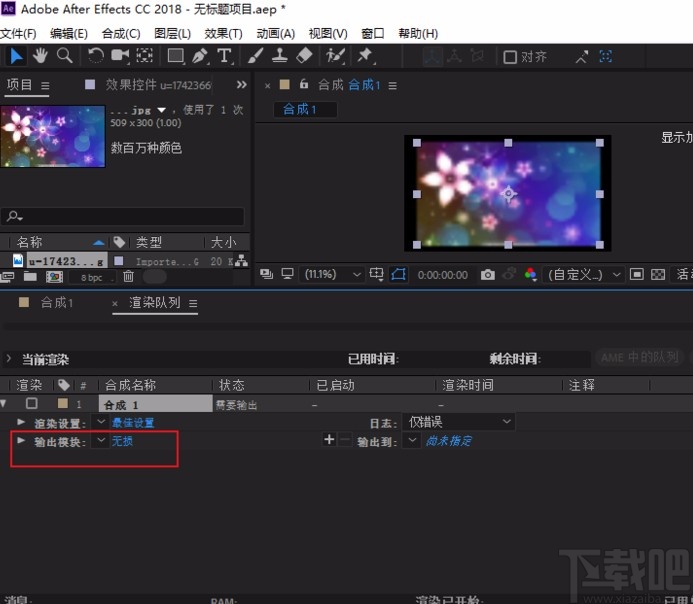
Task: Click the interpret footage icon
Action: click(x=7, y=277)
